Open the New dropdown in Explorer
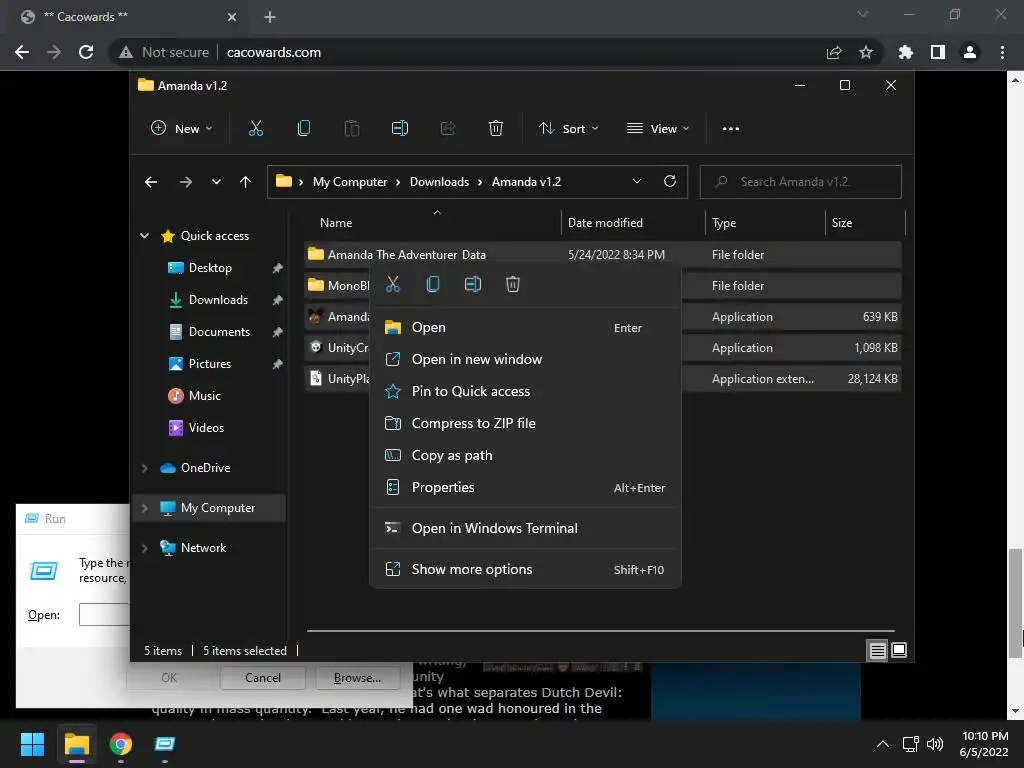 [x=182, y=129]
